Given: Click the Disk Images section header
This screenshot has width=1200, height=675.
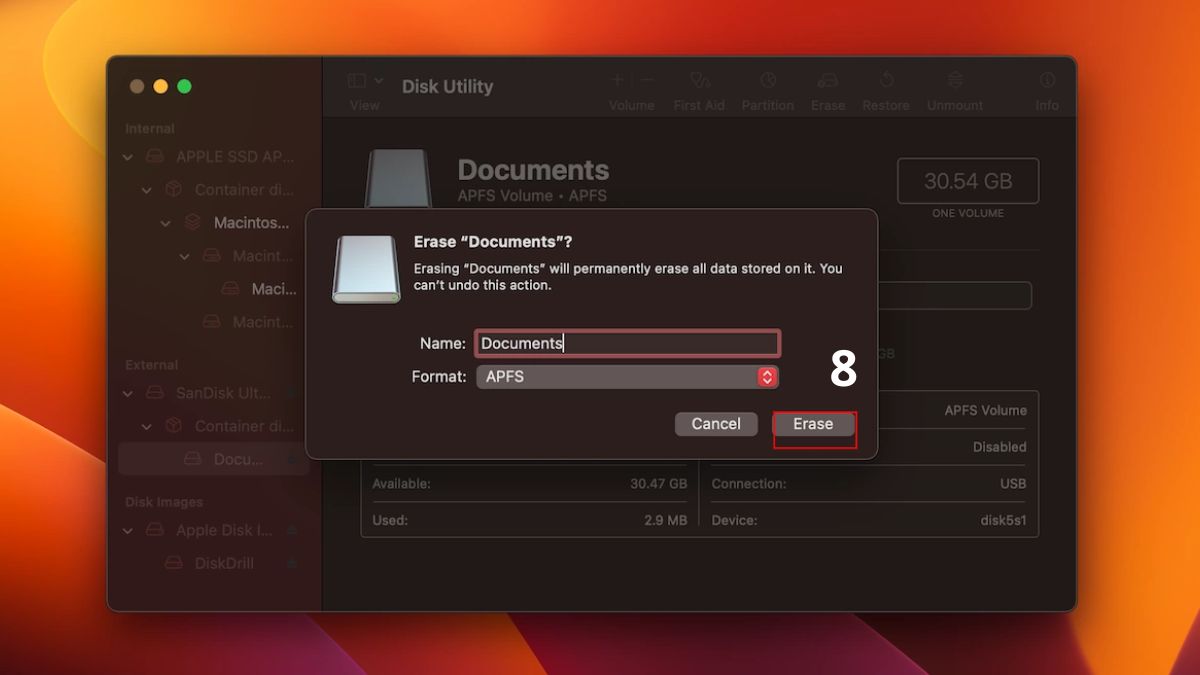Looking at the screenshot, I should coord(164,502).
